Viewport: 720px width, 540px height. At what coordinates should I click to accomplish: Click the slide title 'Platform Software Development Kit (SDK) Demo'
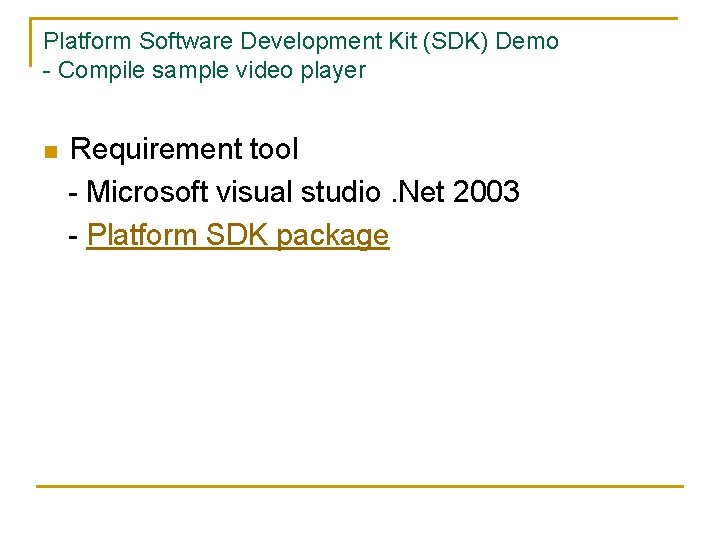pos(301,41)
